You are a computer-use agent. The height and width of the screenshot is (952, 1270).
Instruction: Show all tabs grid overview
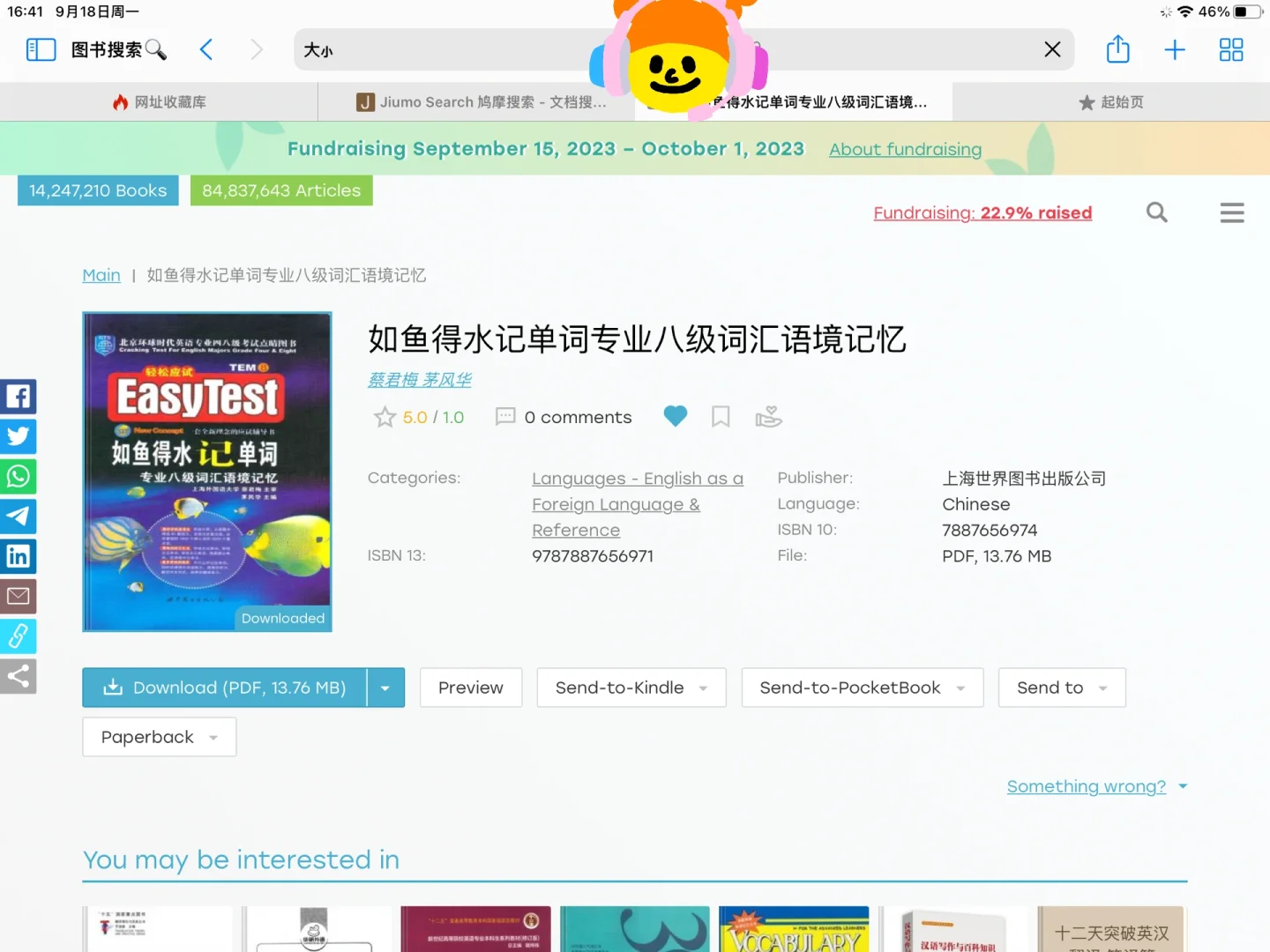1231,49
